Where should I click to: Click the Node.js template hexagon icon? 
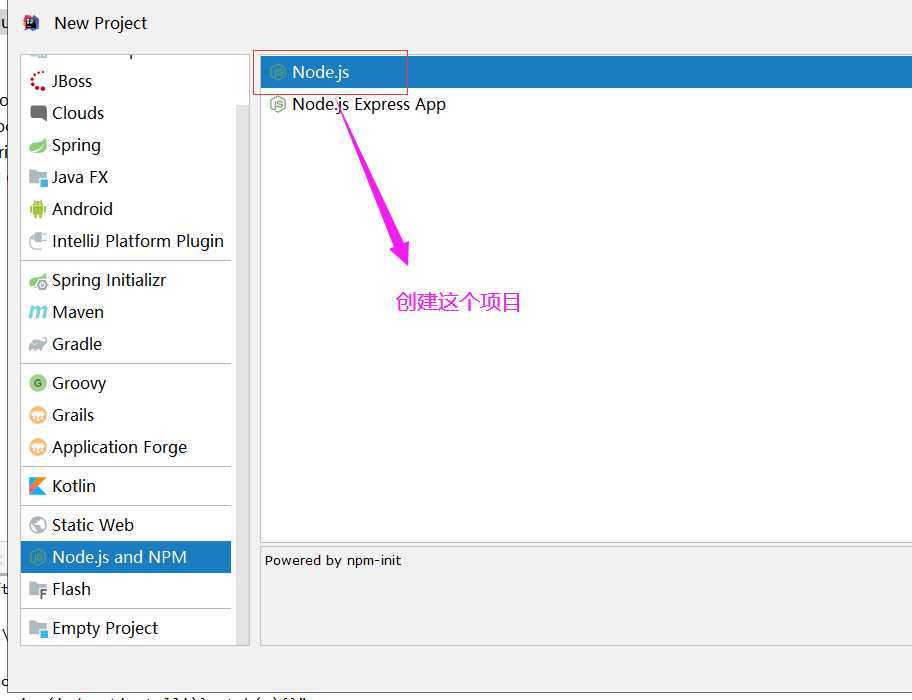point(277,72)
